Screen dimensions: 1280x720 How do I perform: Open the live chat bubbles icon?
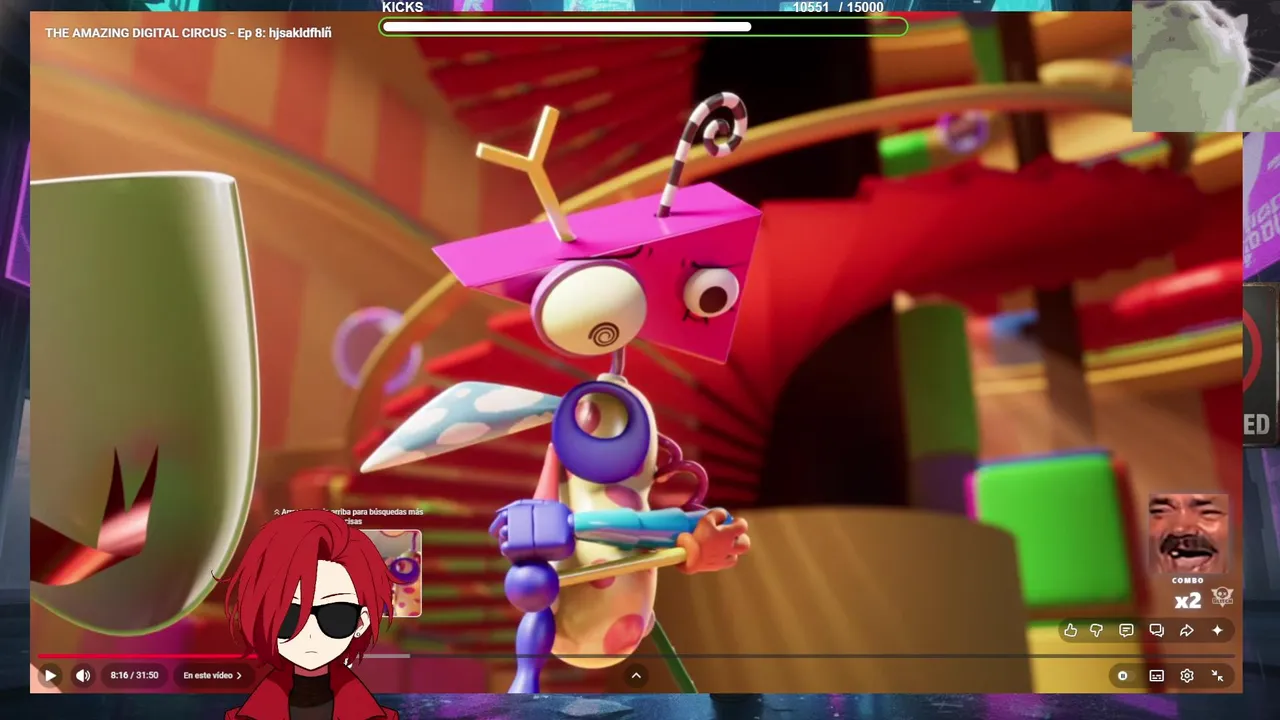[x=1156, y=630]
